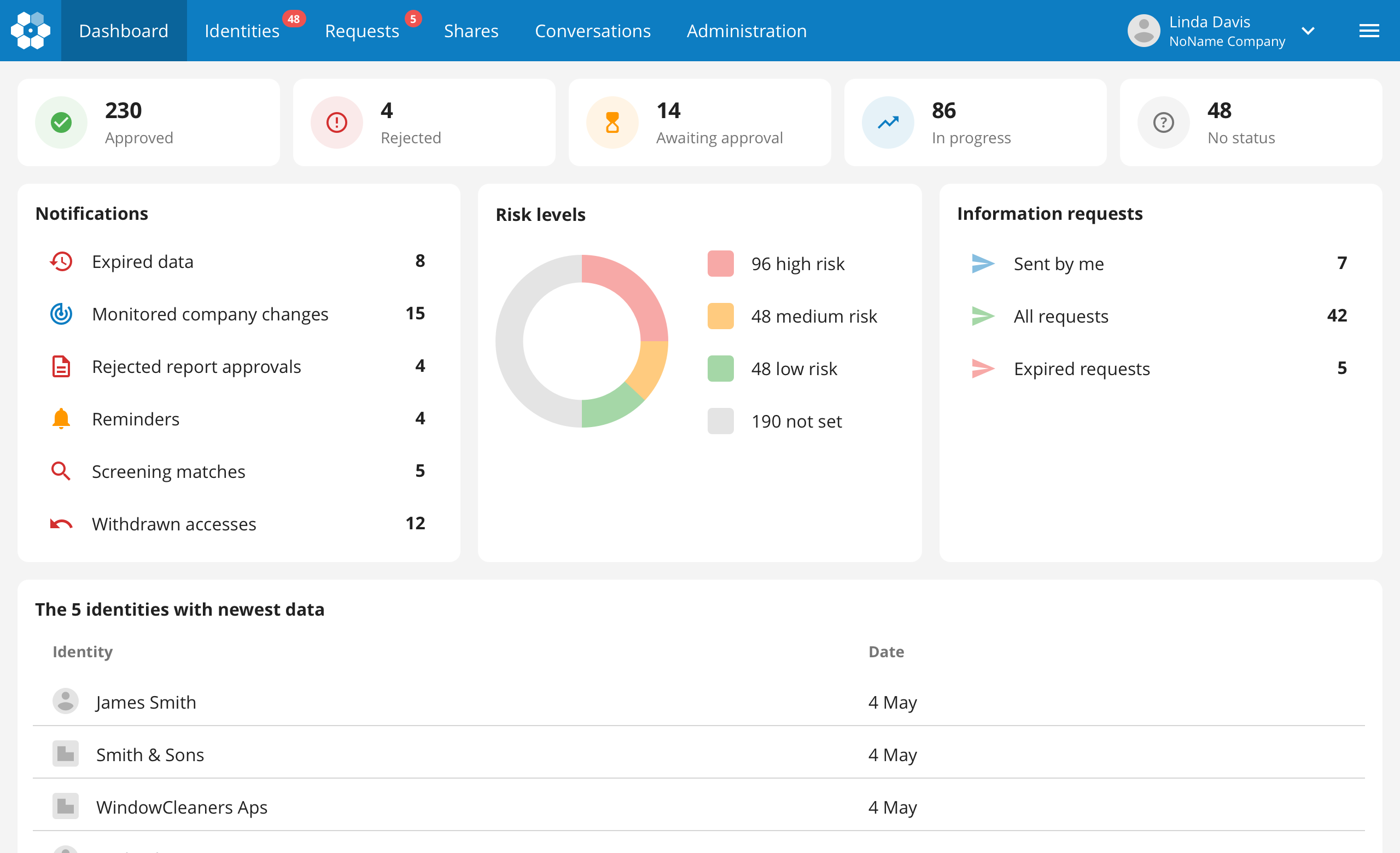Click the red Rejected exclamation icon
The width and height of the screenshot is (1400, 853).
[x=336, y=122]
